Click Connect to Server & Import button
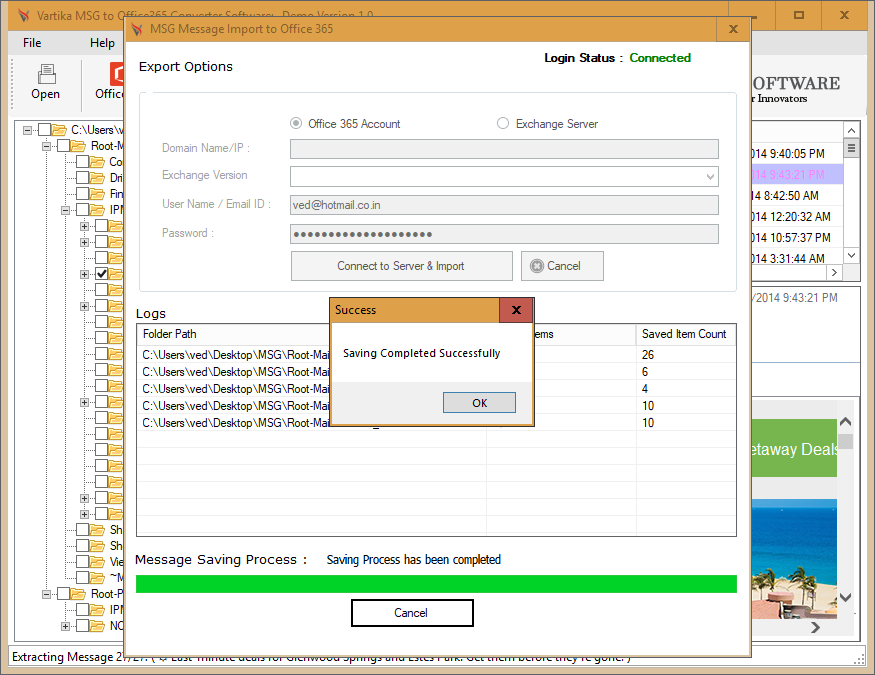The height and width of the screenshot is (675, 875). pyautogui.click(x=401, y=266)
